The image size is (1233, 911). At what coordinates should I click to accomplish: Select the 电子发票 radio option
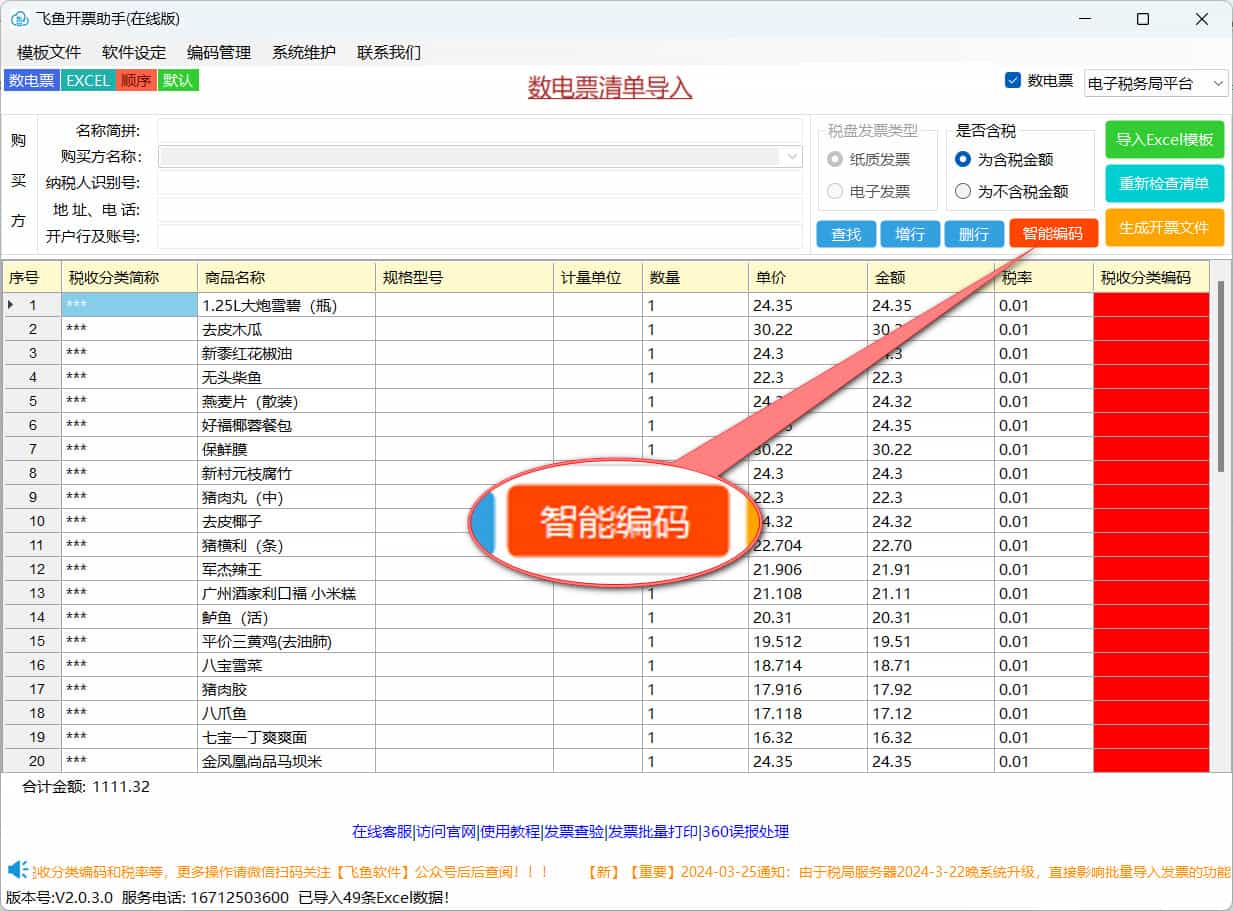(835, 191)
